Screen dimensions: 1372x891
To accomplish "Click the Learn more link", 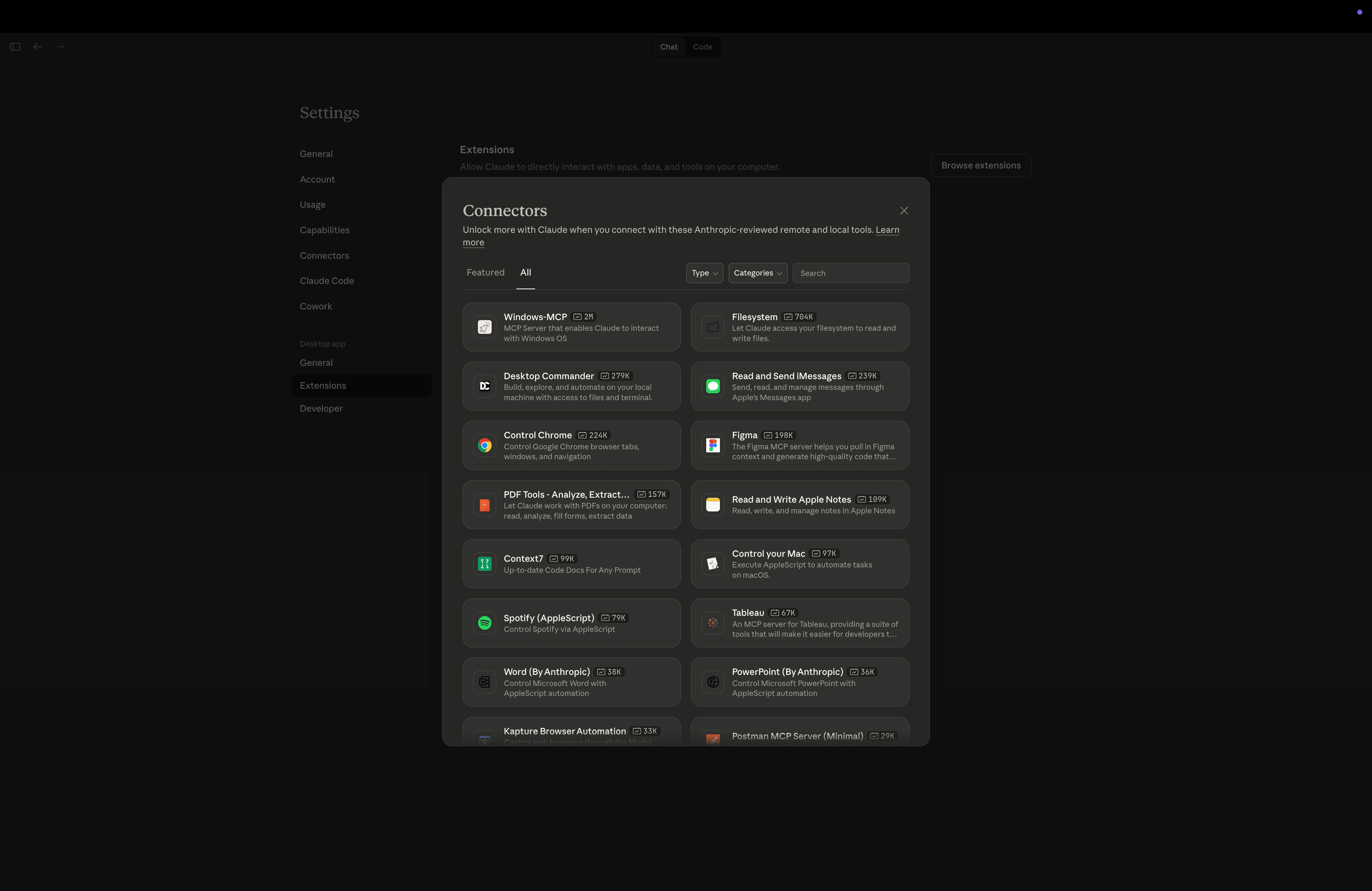I will click(x=888, y=229).
